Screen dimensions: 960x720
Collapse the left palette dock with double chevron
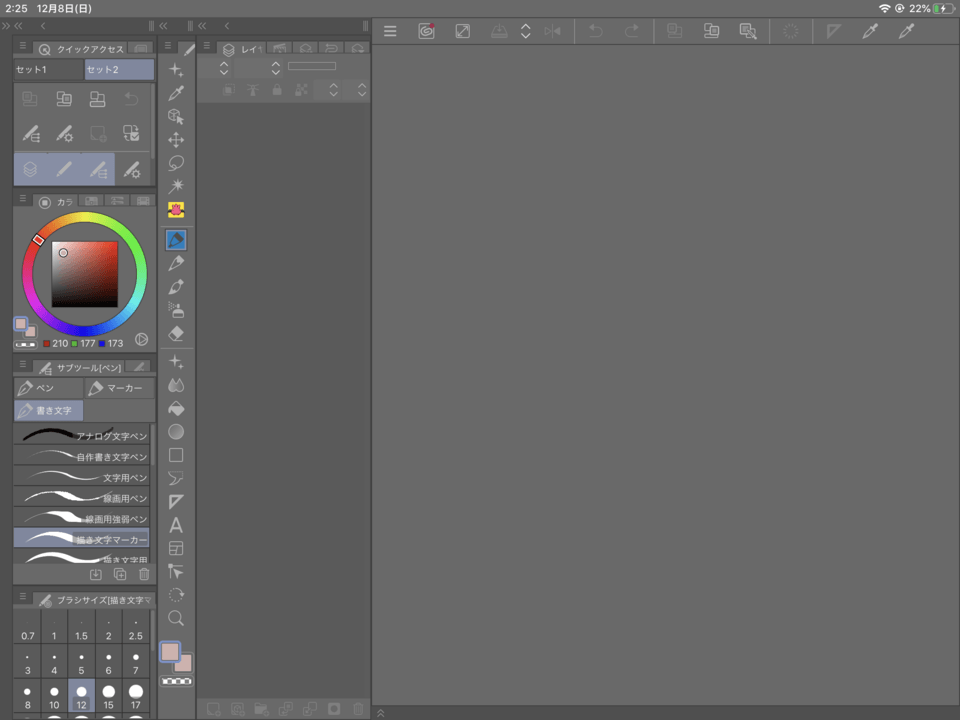pos(18,25)
